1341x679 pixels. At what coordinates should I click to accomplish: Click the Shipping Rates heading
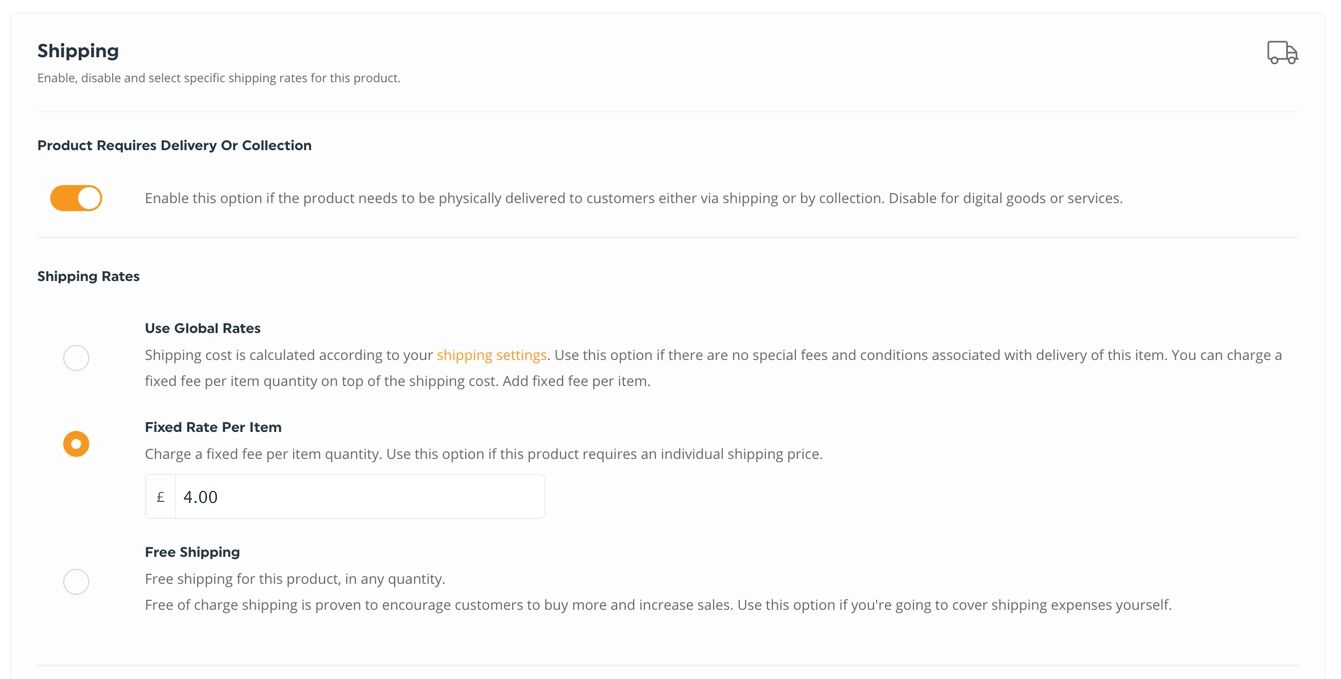click(88, 276)
